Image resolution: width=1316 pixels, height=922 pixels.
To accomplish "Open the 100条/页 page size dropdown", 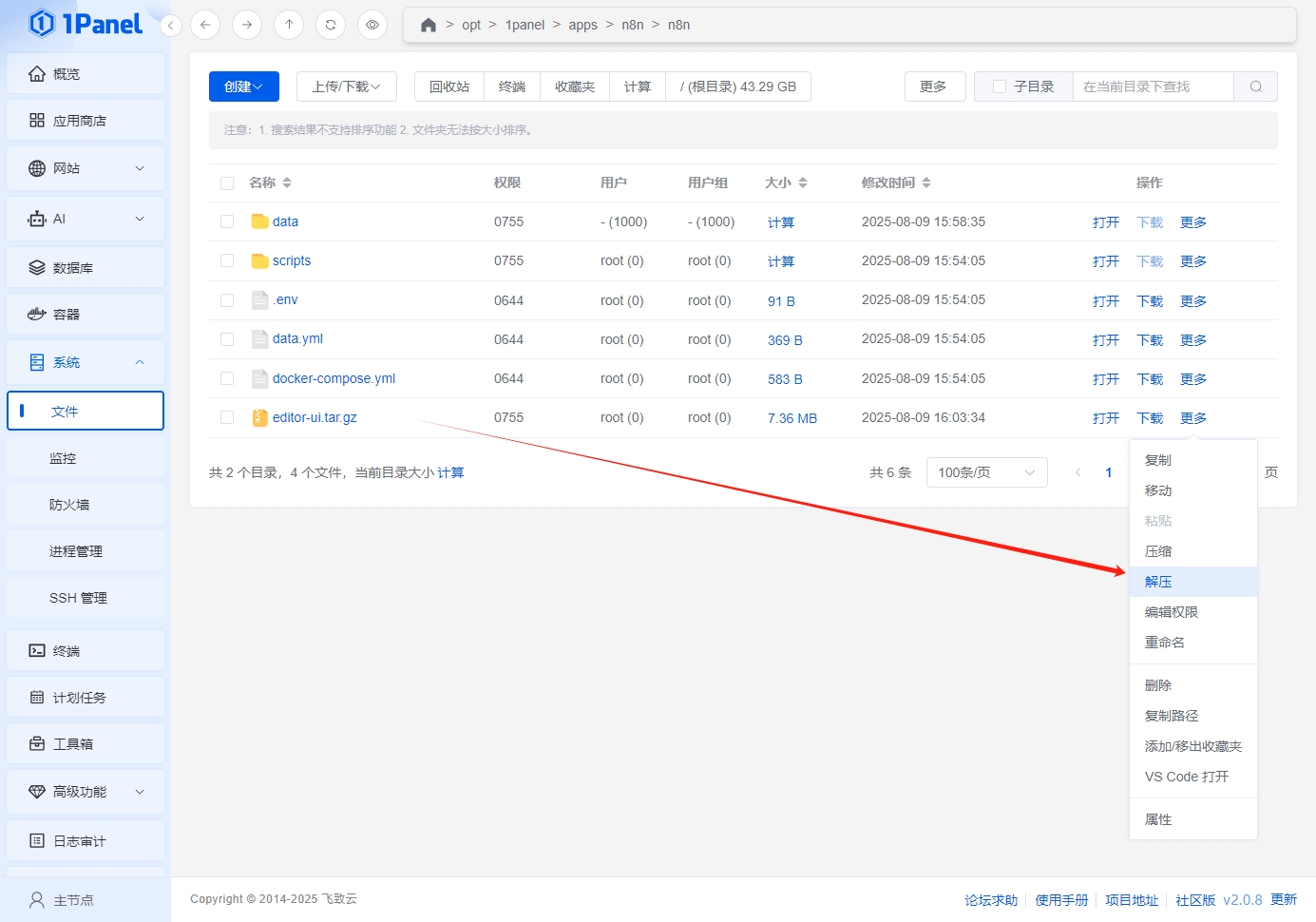I will [x=987, y=472].
